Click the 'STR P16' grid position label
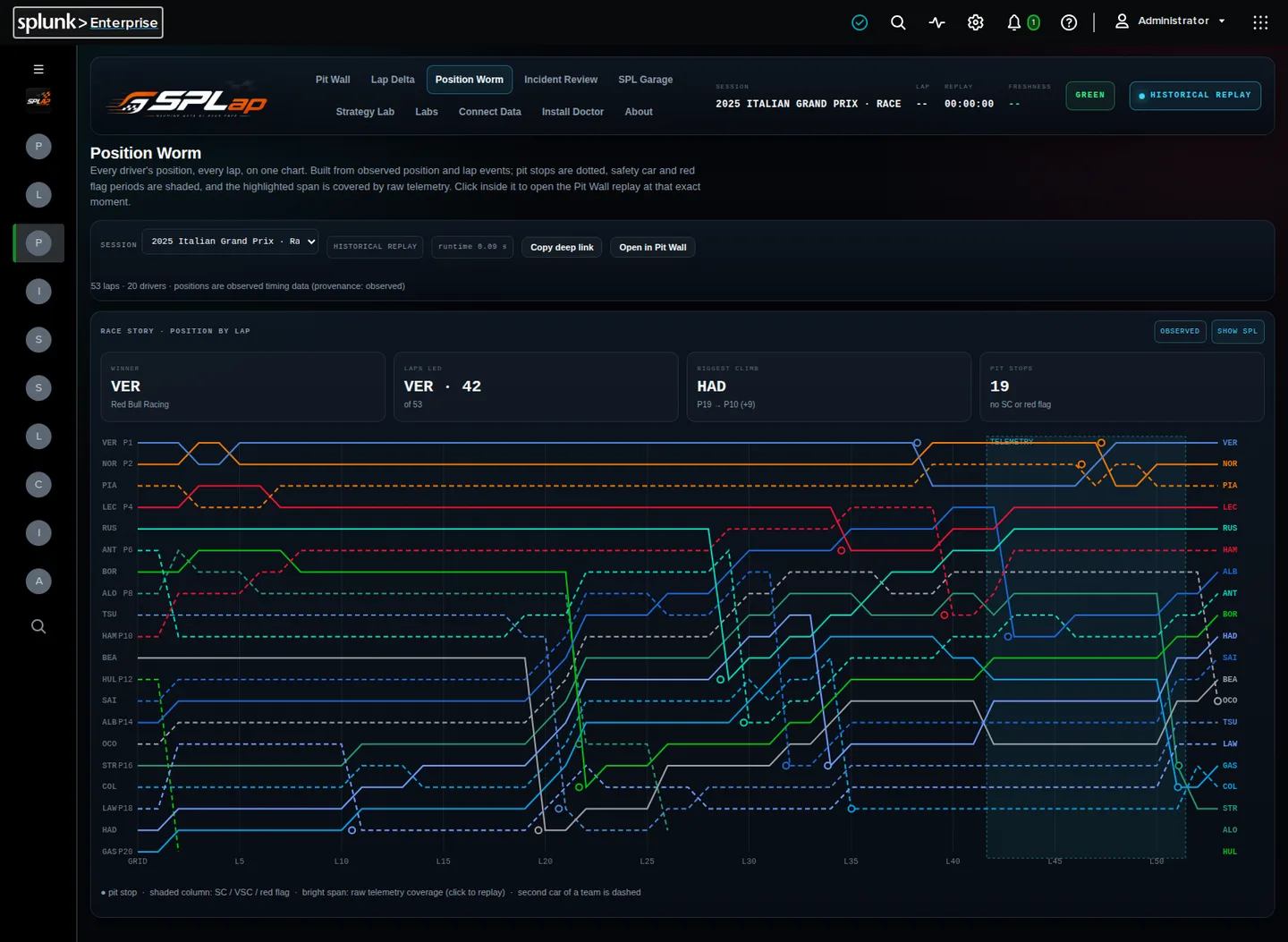The image size is (1288, 942). tap(117, 766)
